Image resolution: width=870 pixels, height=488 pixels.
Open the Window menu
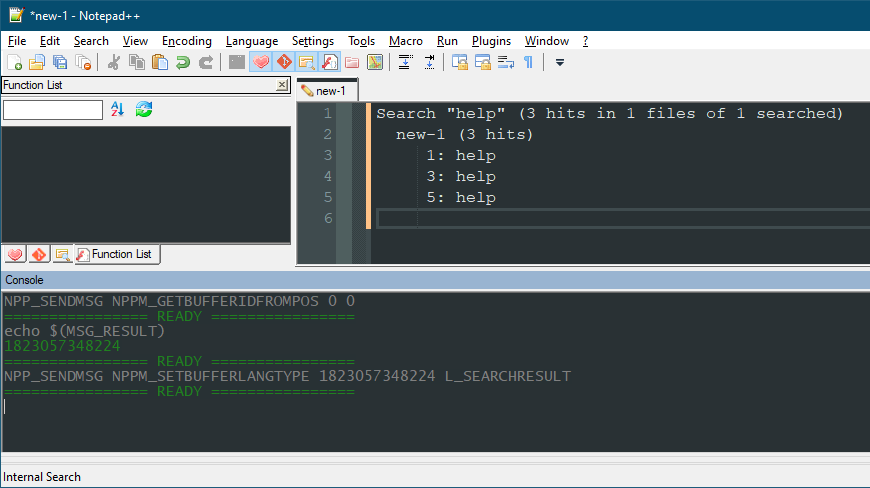click(547, 41)
